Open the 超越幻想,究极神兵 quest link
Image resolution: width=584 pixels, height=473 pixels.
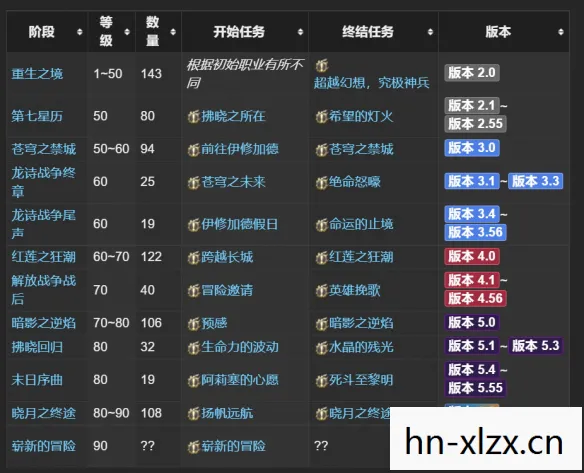(371, 83)
